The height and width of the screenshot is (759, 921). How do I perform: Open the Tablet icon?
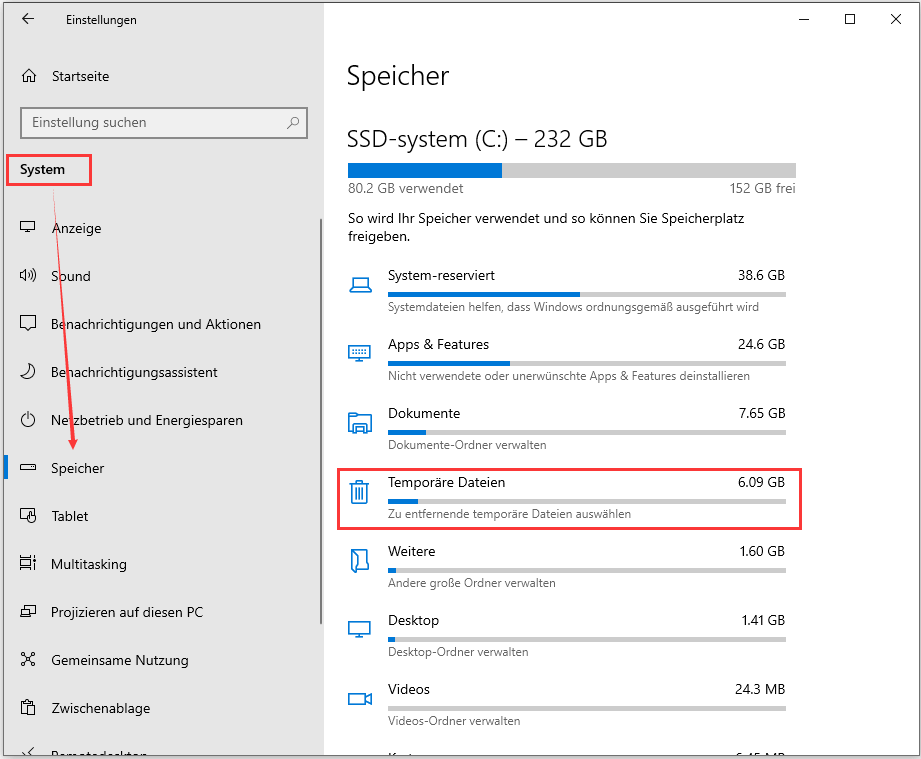28,515
